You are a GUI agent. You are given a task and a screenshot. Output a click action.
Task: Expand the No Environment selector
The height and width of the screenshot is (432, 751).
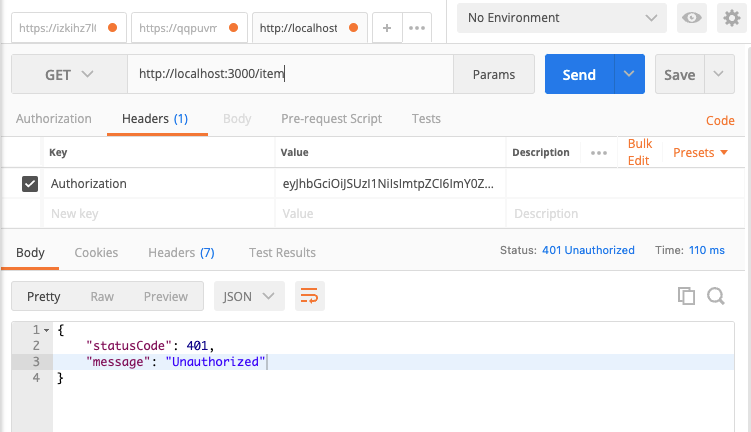point(561,18)
